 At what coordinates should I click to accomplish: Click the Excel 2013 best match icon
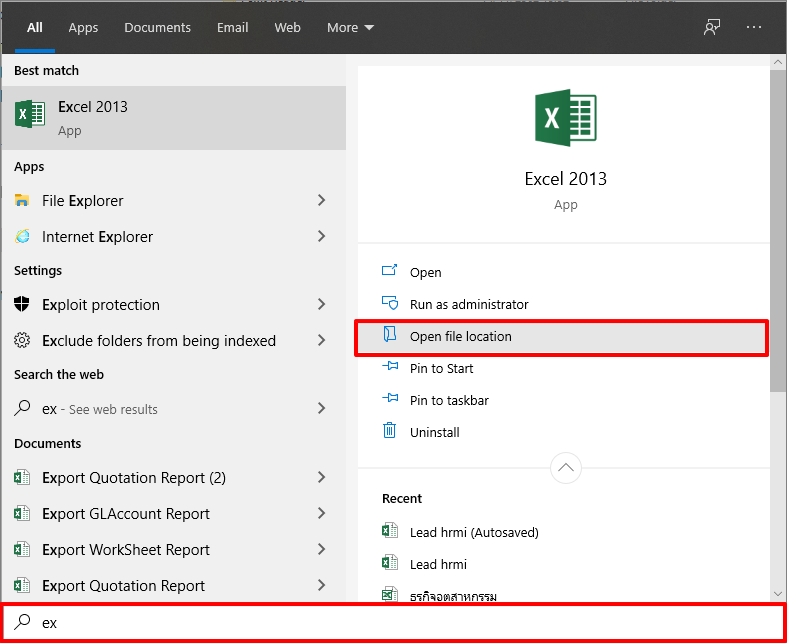30,114
